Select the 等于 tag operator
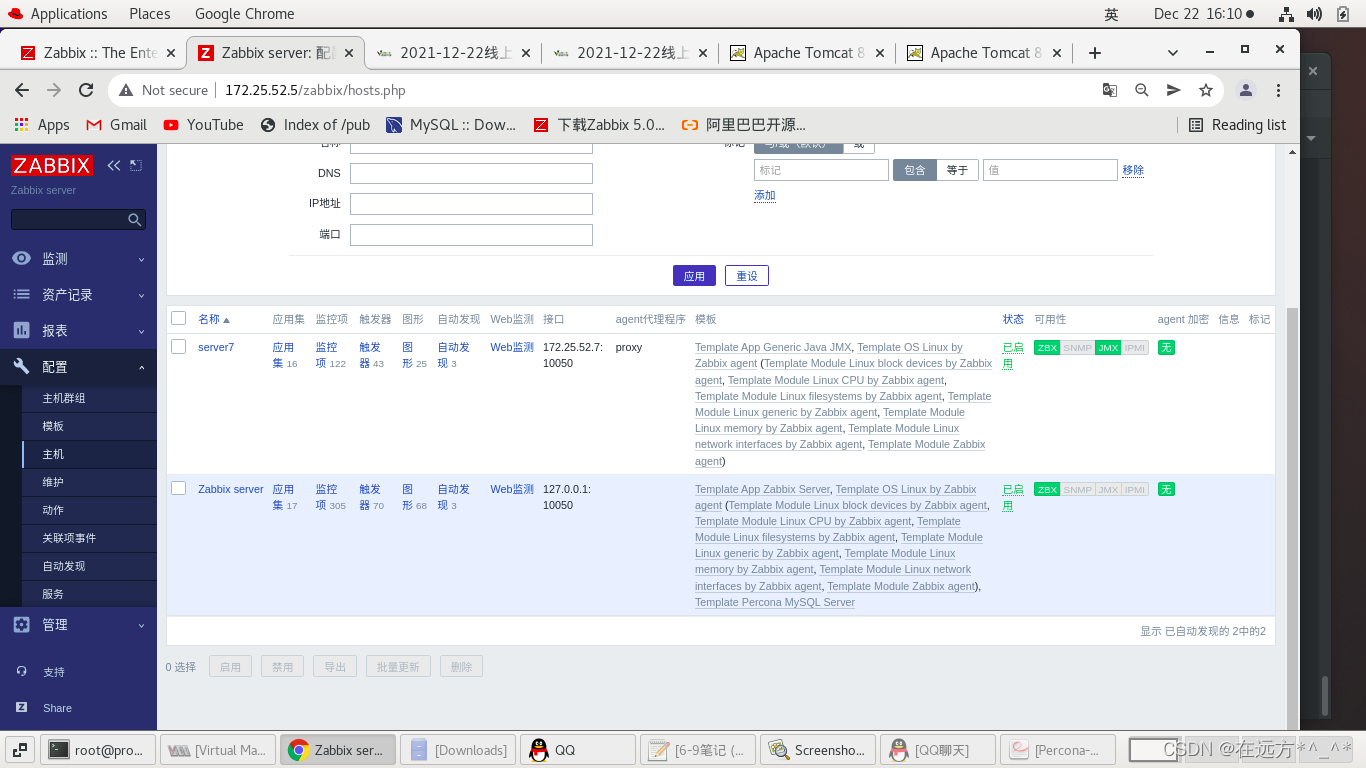 pyautogui.click(x=957, y=170)
